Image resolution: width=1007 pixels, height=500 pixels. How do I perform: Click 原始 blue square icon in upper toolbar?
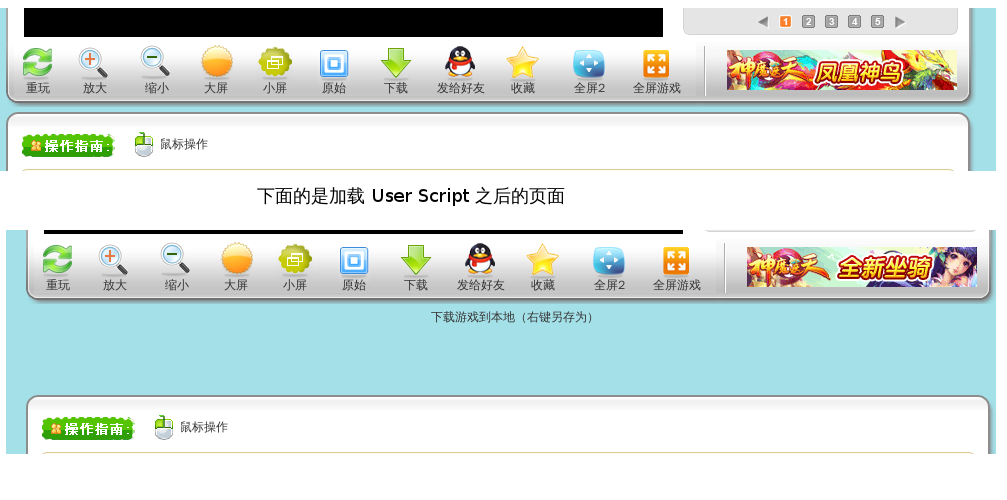(334, 64)
